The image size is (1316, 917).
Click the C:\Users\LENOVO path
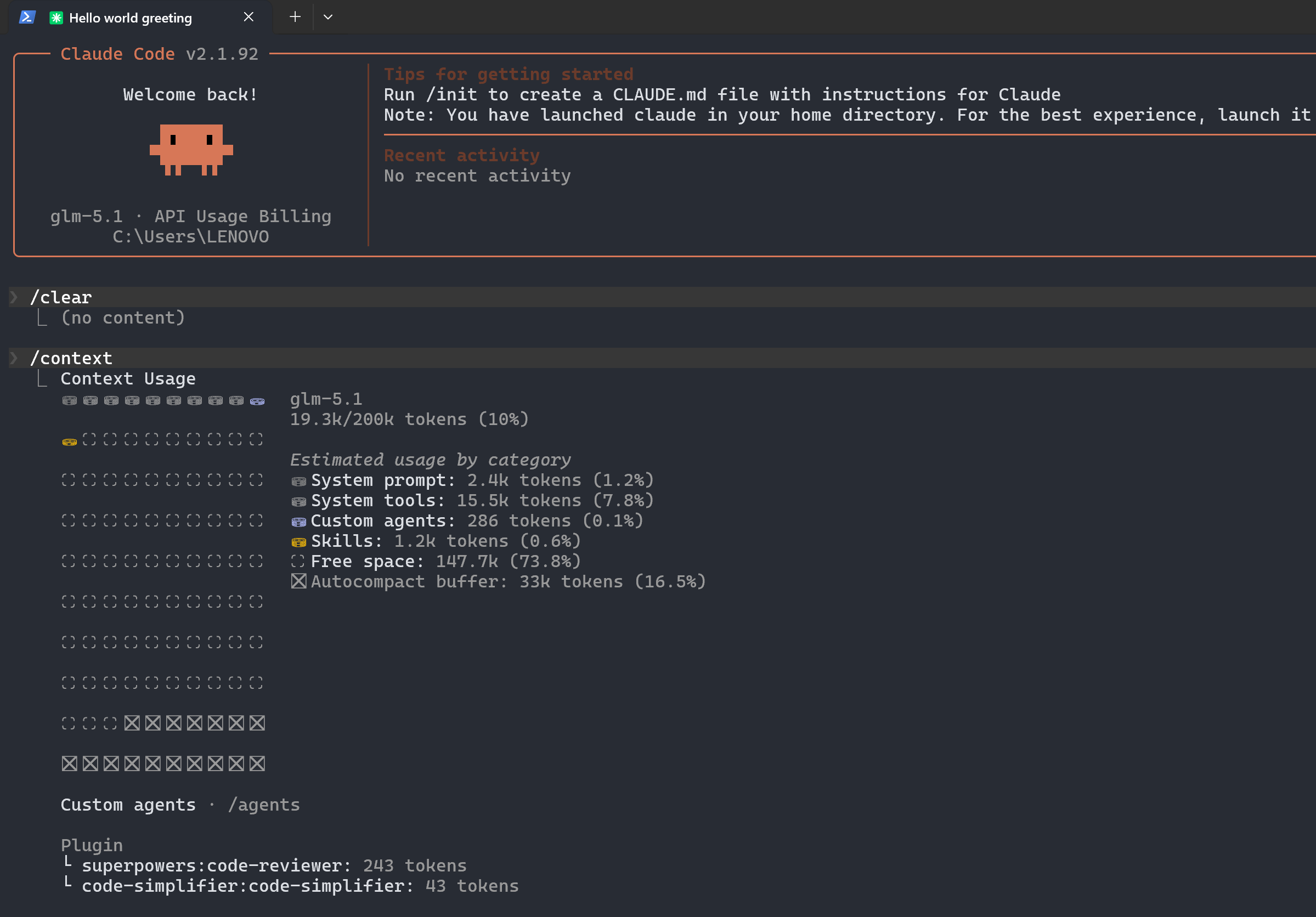[x=190, y=237]
